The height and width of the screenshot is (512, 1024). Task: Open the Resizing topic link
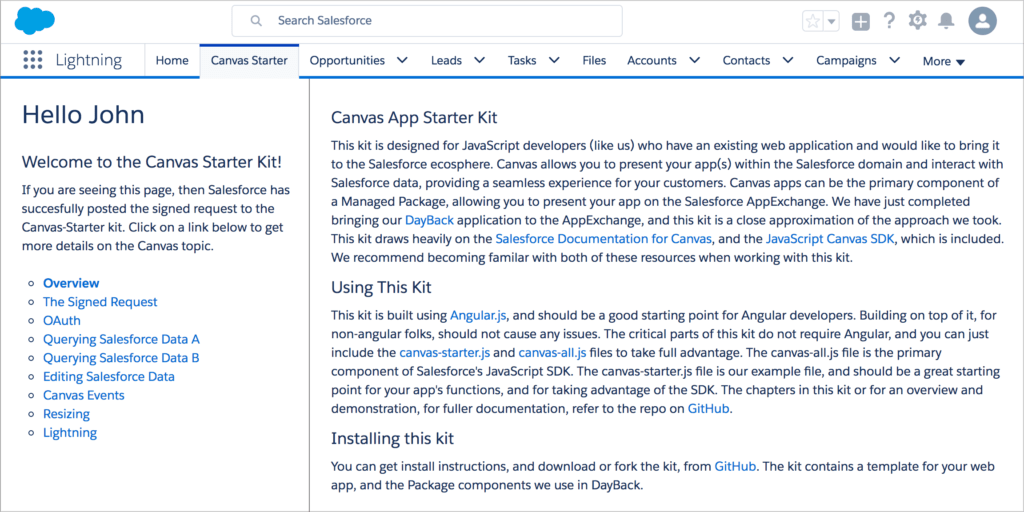point(67,414)
